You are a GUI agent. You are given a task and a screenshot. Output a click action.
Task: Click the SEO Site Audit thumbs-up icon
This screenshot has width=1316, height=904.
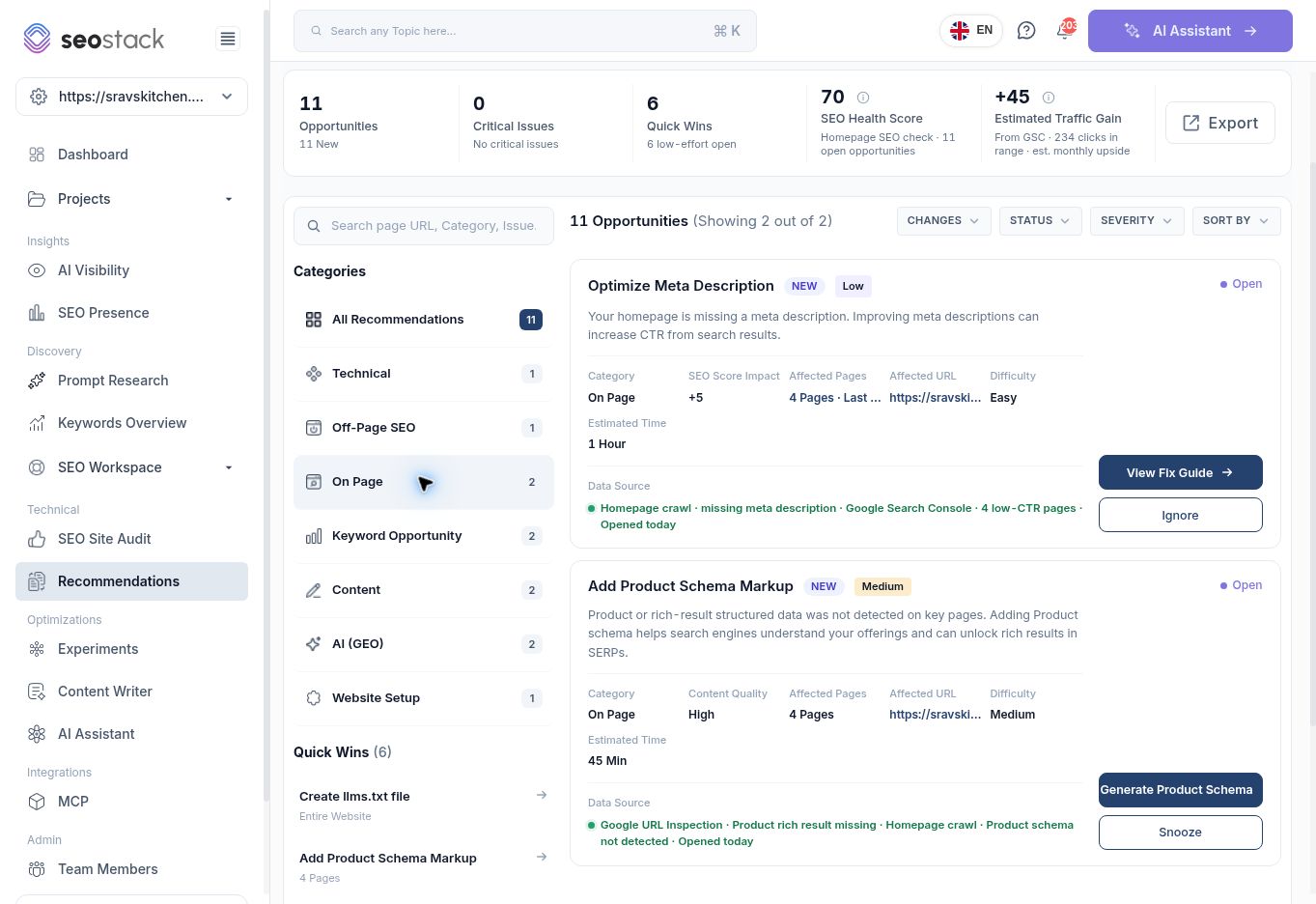coord(37,539)
